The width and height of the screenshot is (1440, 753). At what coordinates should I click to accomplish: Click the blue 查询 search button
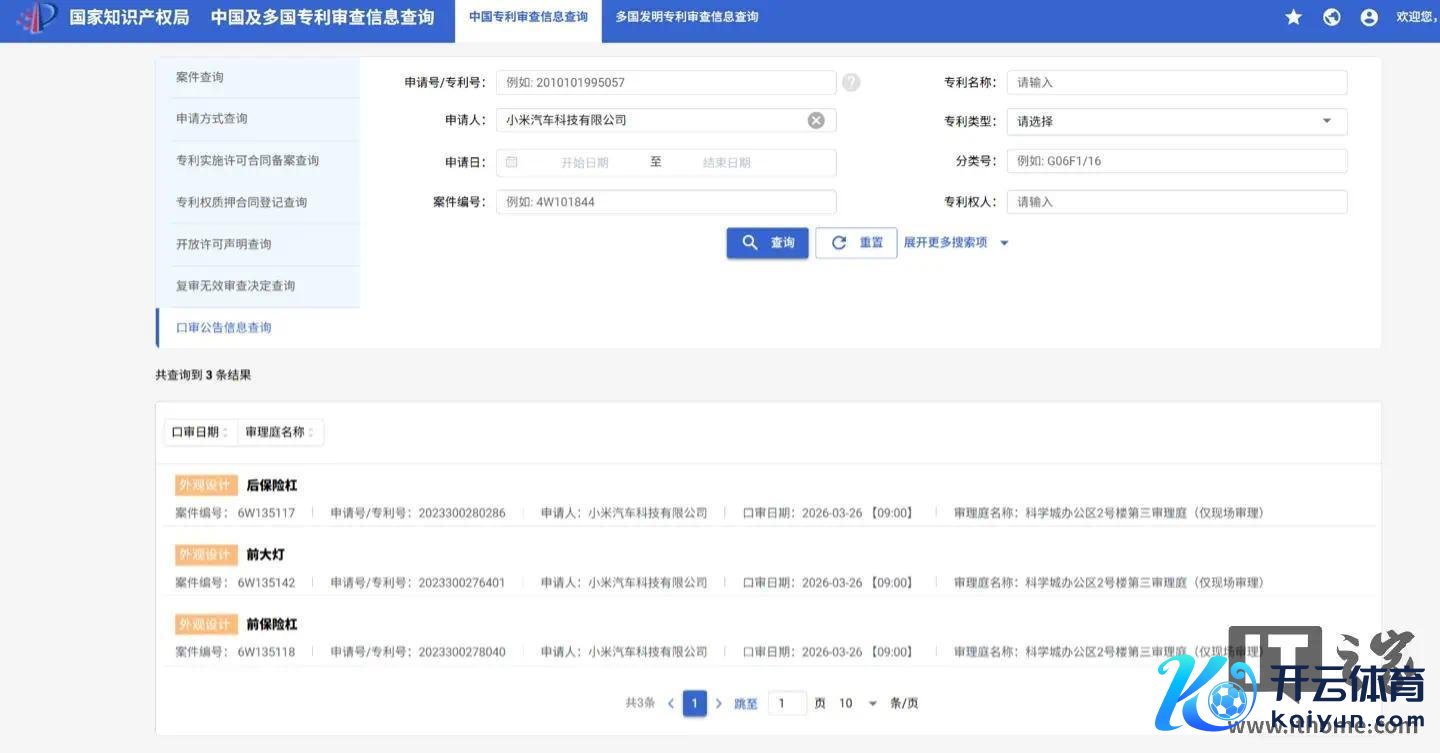(x=767, y=243)
